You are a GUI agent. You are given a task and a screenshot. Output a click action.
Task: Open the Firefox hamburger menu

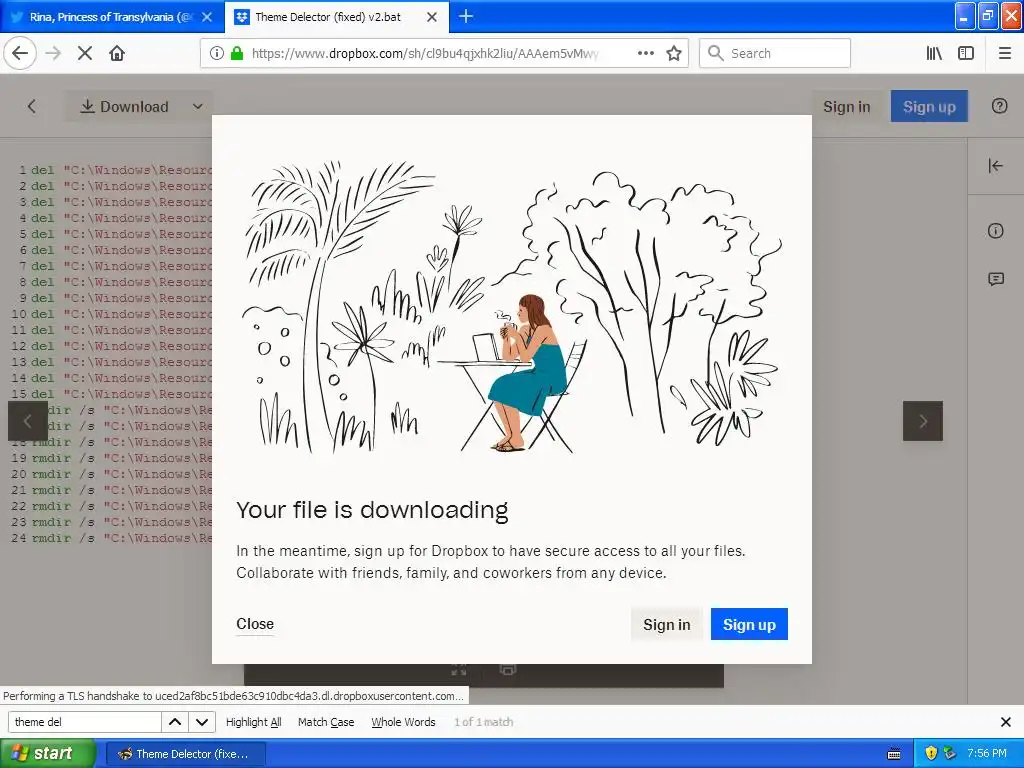pyautogui.click(x=1004, y=53)
